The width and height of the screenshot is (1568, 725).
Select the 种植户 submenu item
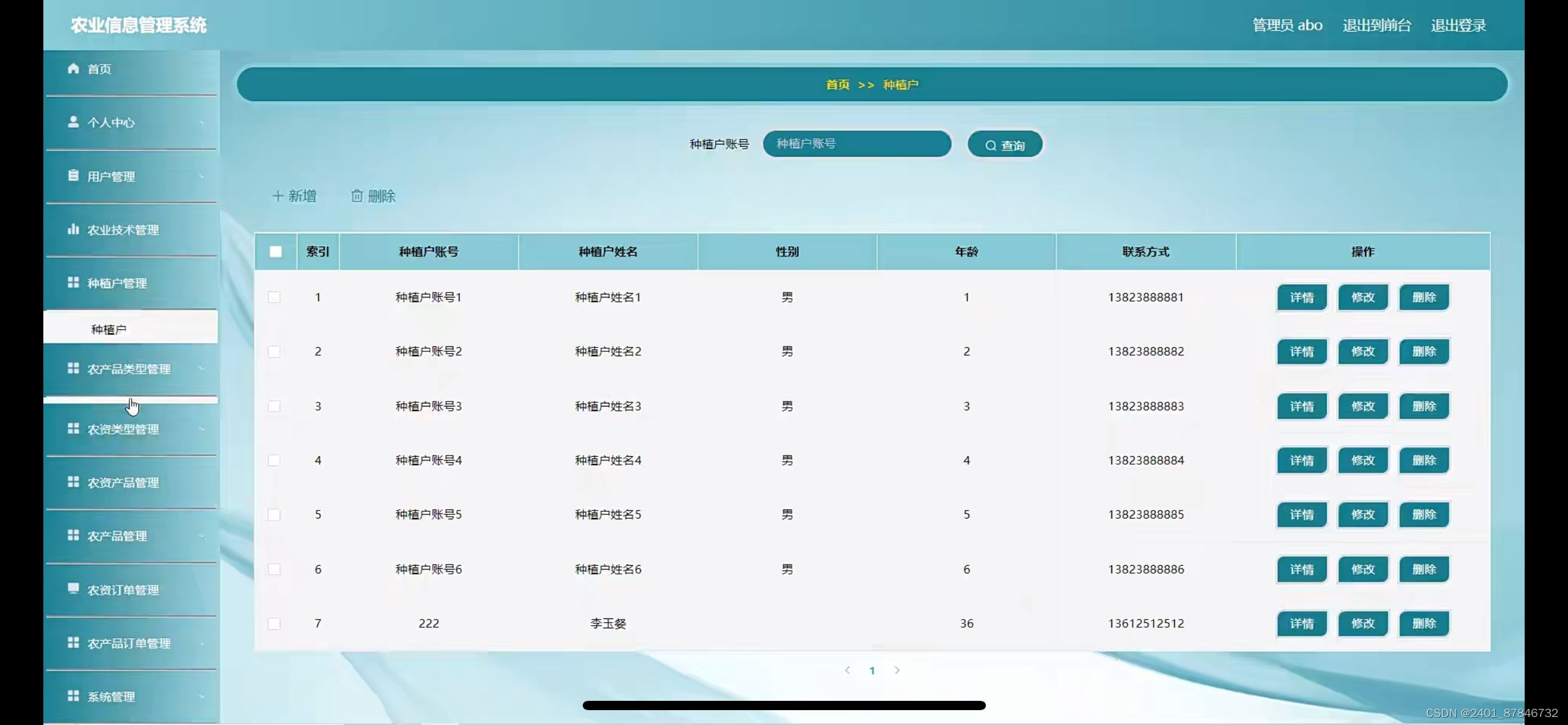(131, 328)
